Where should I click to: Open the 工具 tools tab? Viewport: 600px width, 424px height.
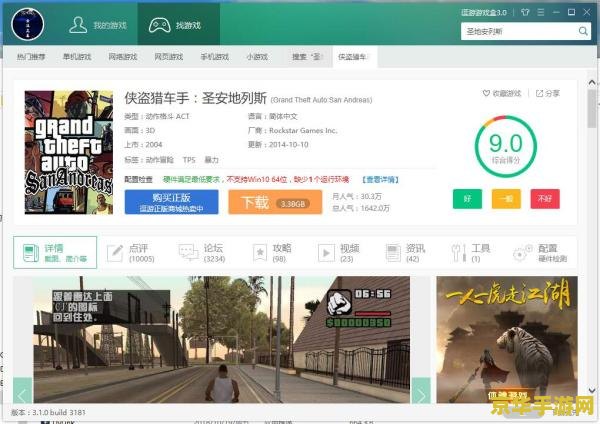[x=470, y=253]
